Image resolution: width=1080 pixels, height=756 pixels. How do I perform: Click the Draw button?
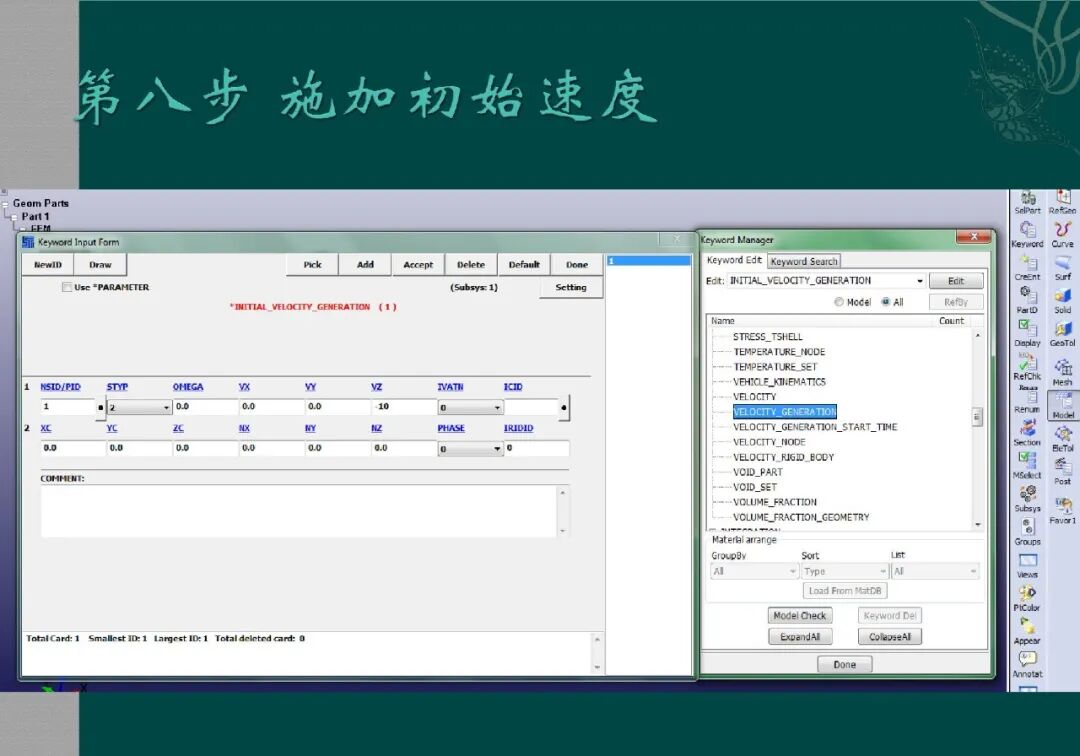tap(100, 264)
